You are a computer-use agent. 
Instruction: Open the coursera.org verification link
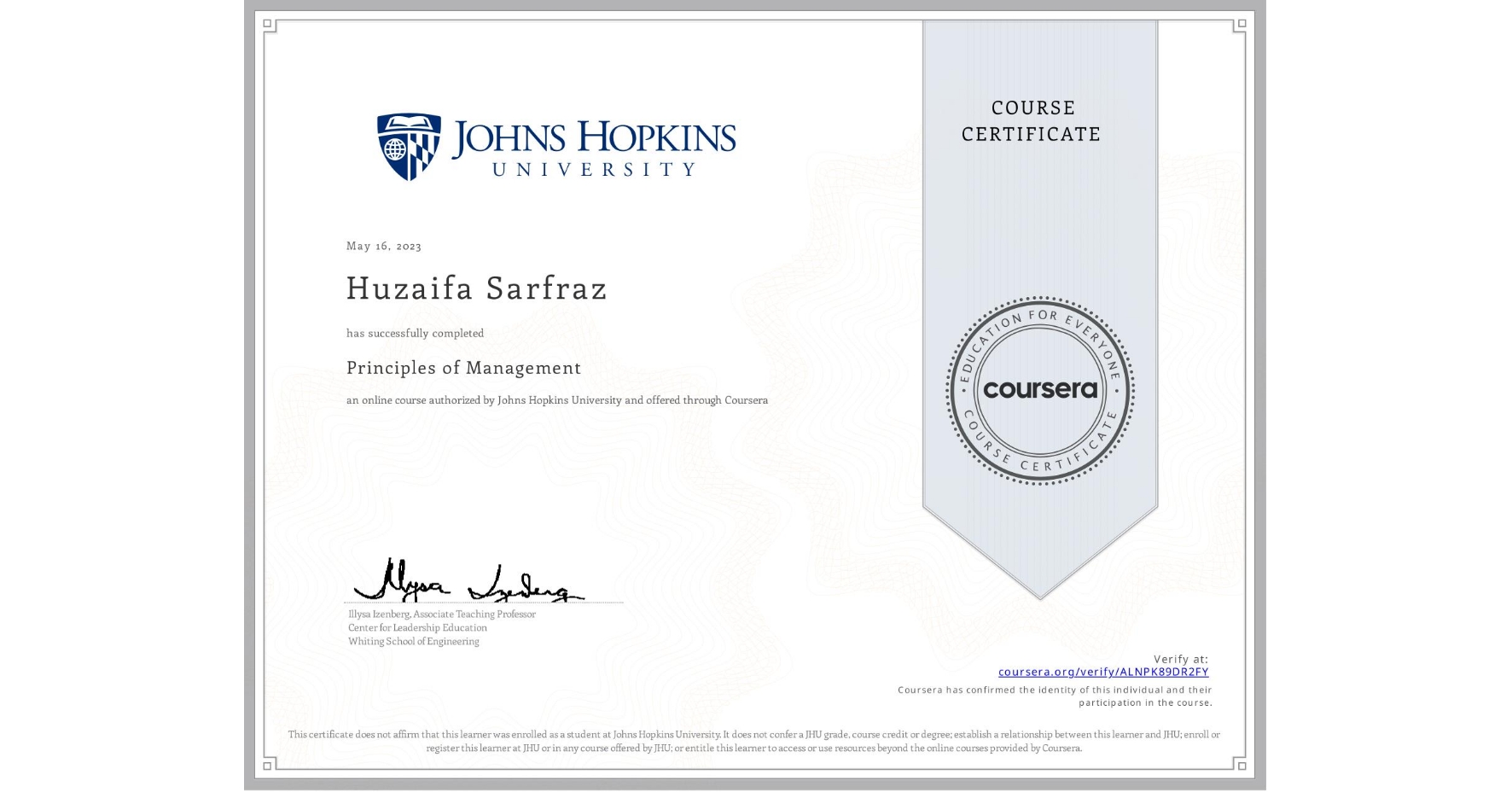coord(1104,672)
